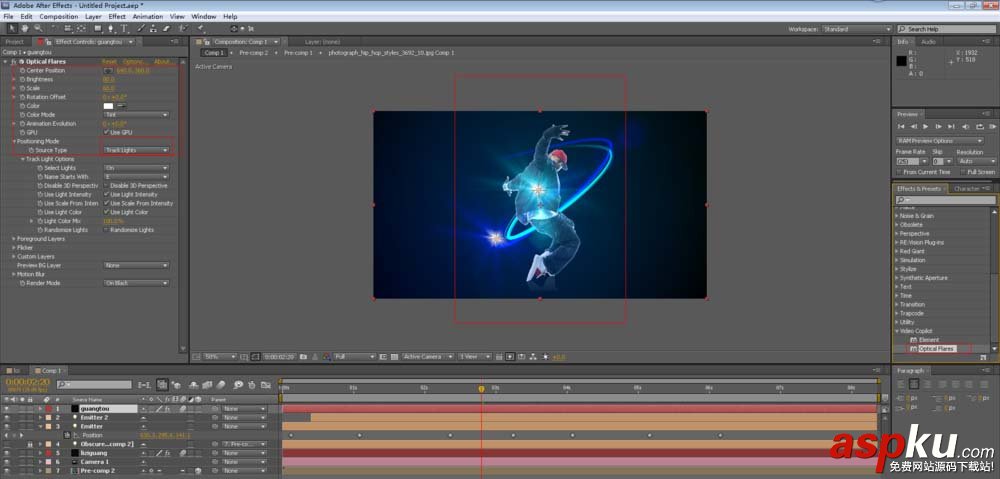The width and height of the screenshot is (1000, 479).
Task: Hide the guangtou layer with eye toggle
Action: click(x=7, y=408)
